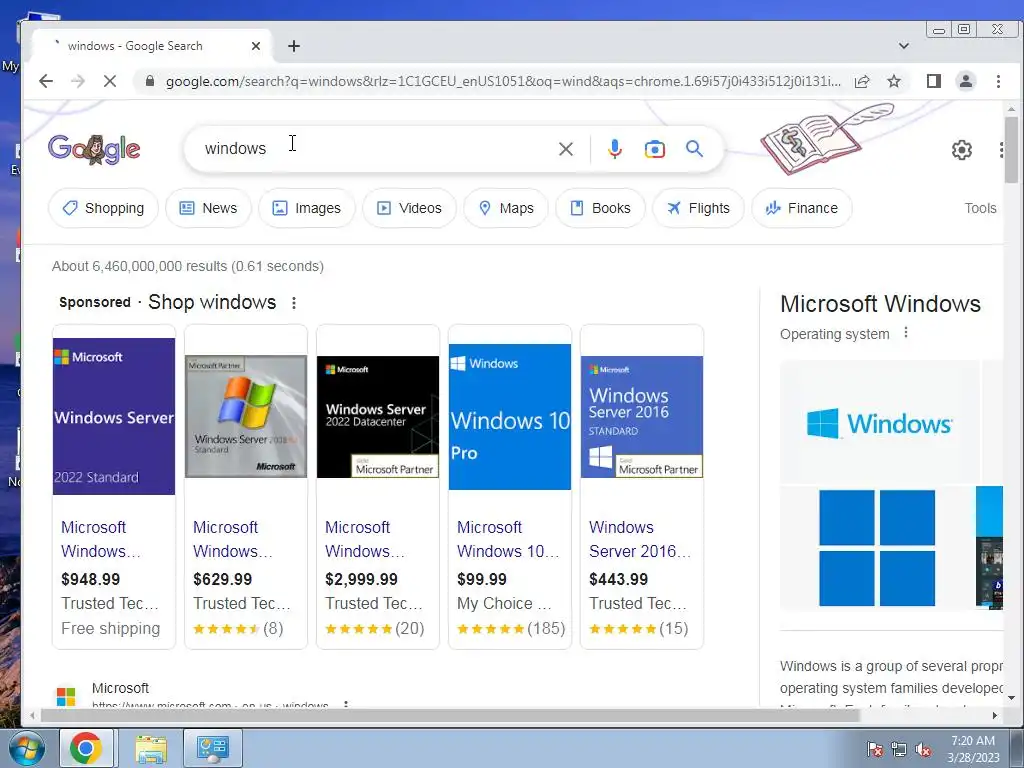Open the Microsoft search result

click(x=120, y=688)
